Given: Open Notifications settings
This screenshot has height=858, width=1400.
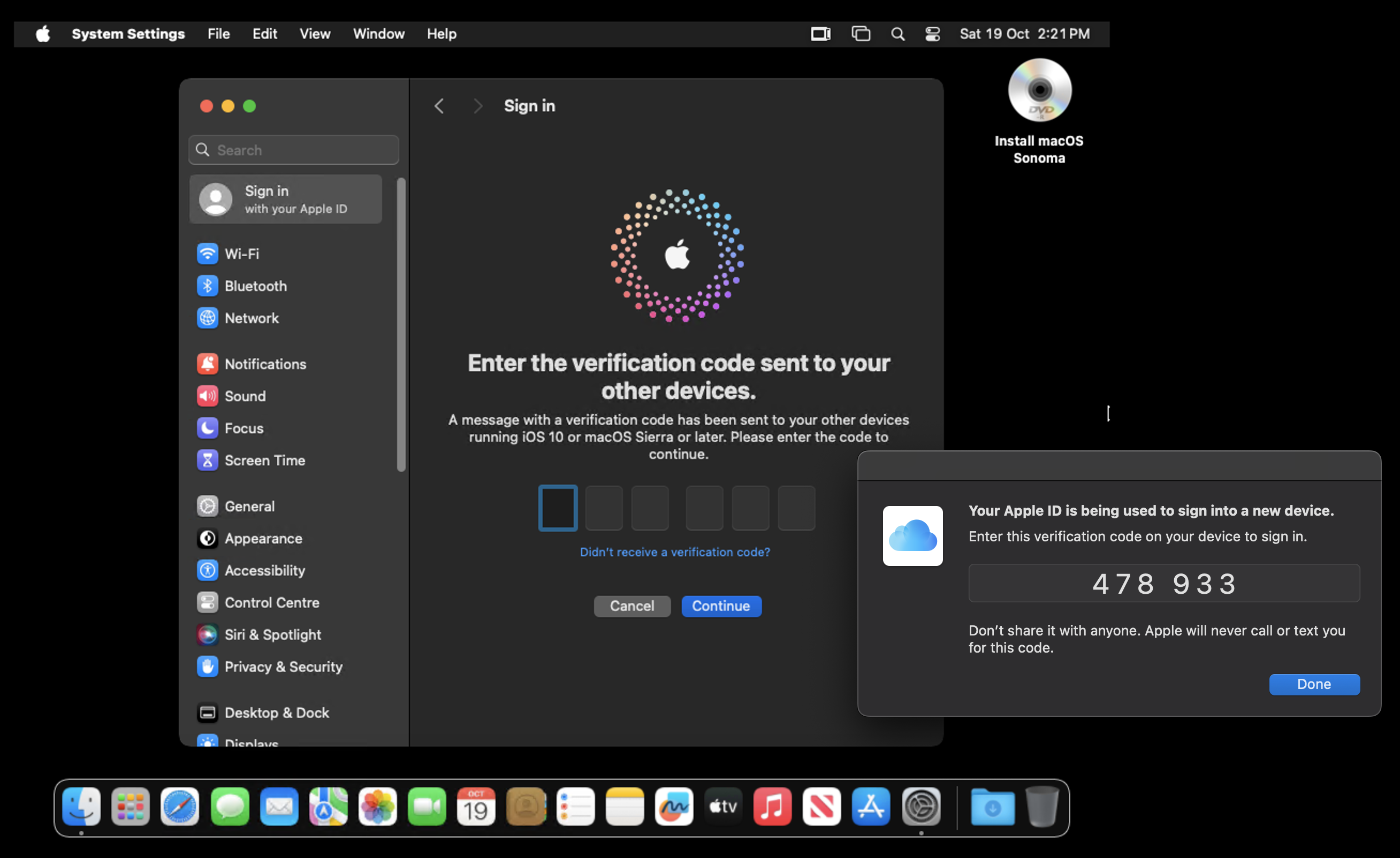Looking at the screenshot, I should (x=265, y=364).
